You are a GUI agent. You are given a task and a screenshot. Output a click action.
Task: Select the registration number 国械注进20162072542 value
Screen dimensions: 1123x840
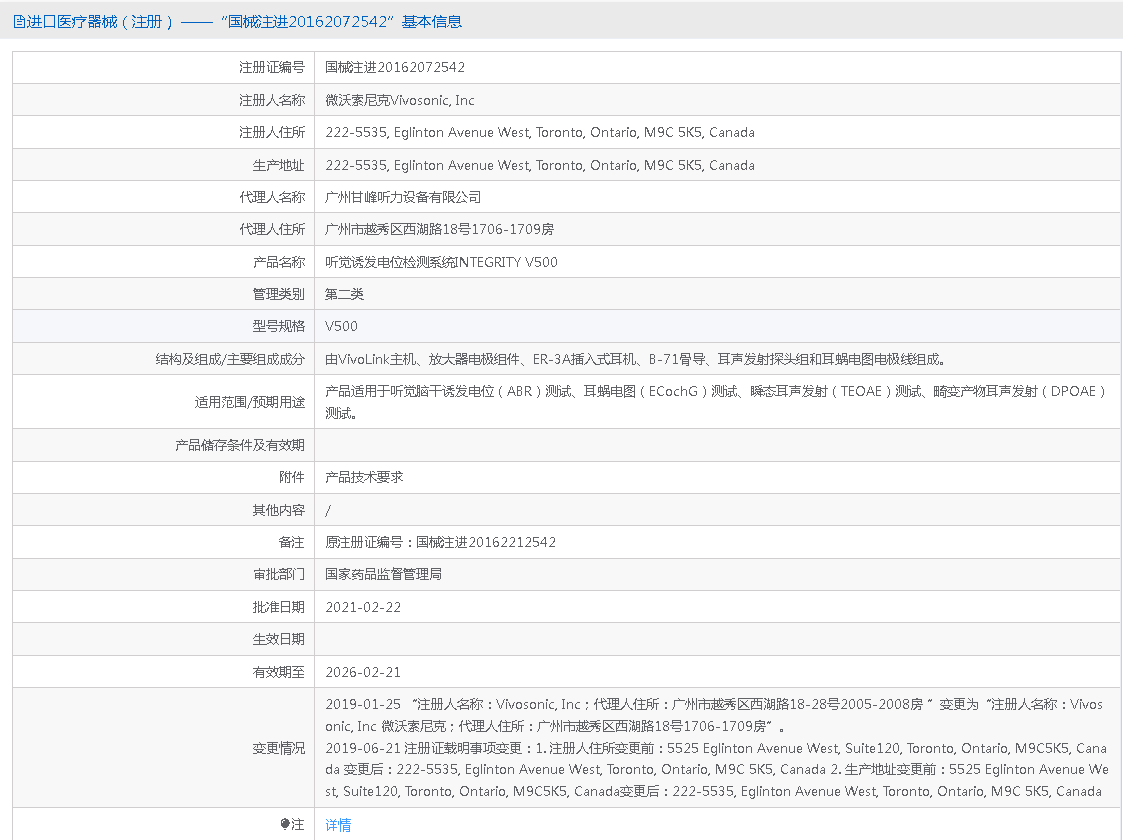tap(395, 68)
